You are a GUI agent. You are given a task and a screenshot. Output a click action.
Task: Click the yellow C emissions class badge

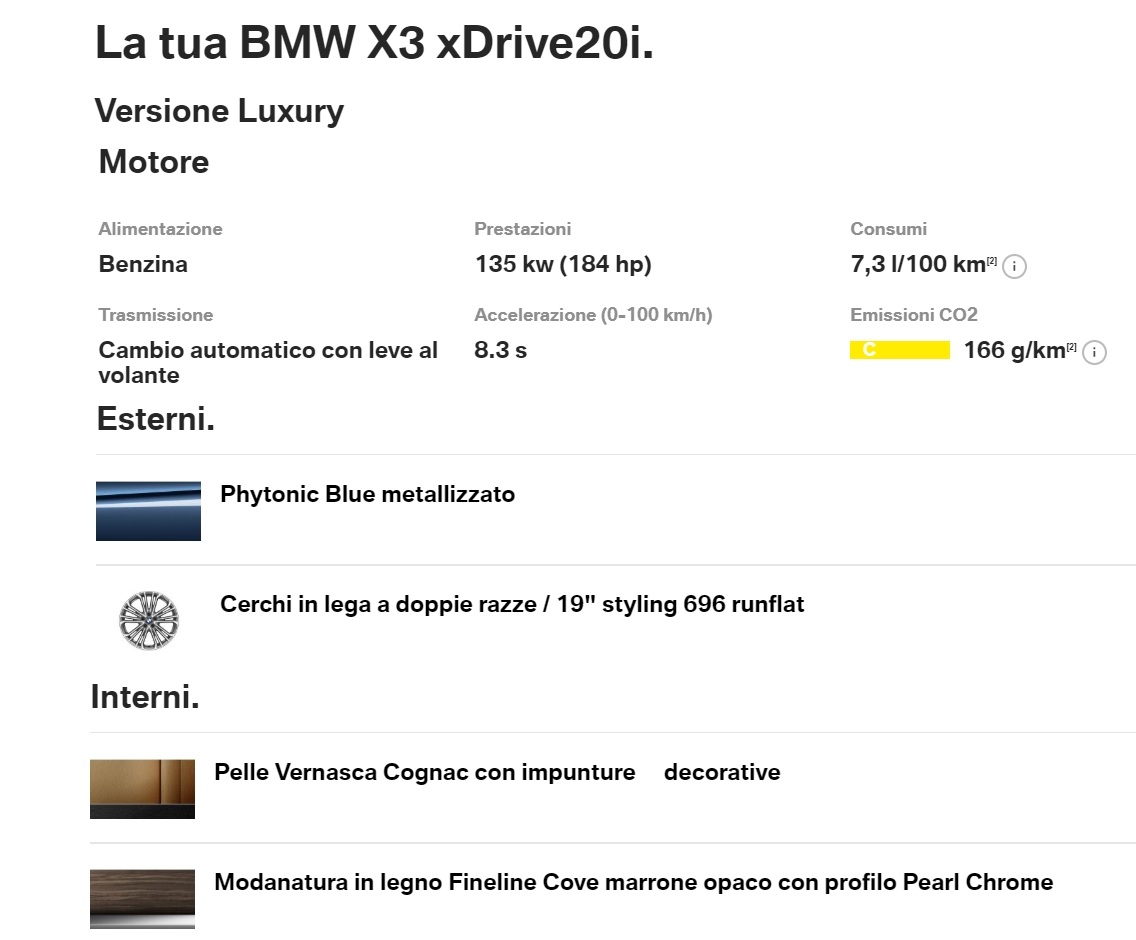[x=899, y=351]
